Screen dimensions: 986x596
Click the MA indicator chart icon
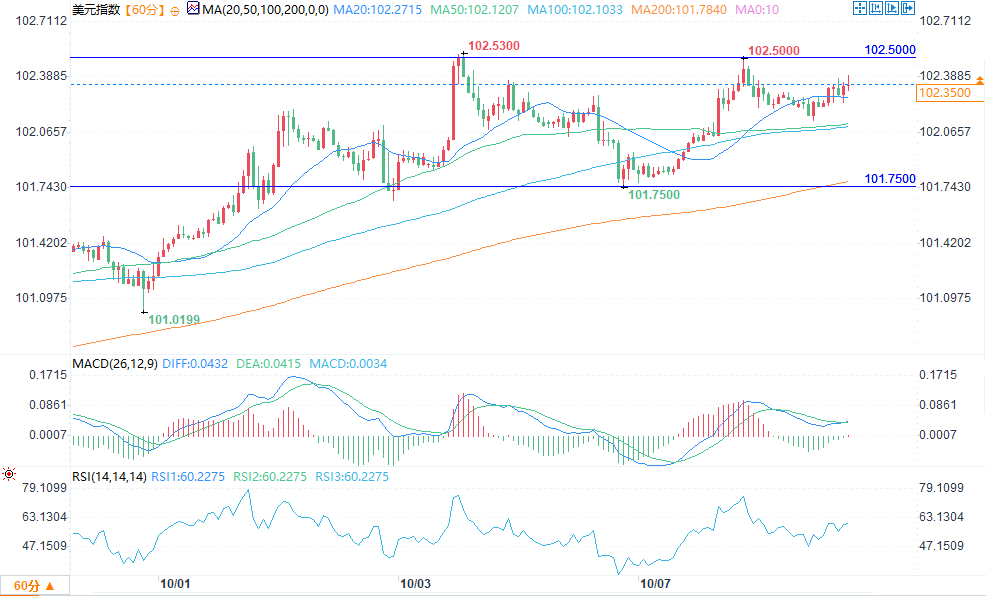coord(193,9)
